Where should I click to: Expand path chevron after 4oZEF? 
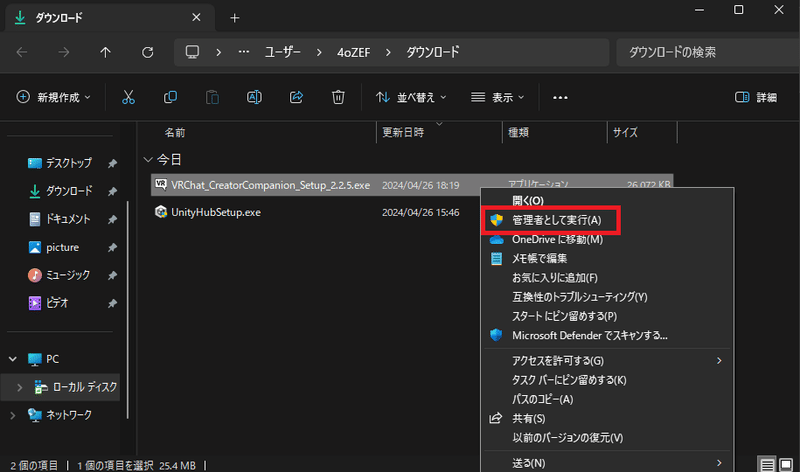pos(388,52)
